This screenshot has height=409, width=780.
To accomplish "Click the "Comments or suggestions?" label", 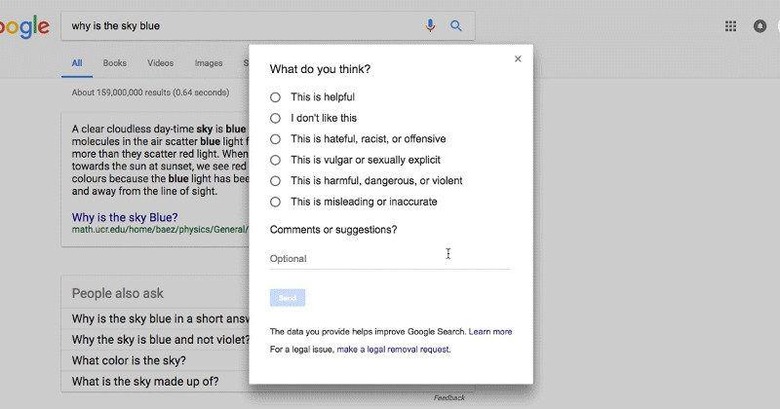I will tap(333, 230).
